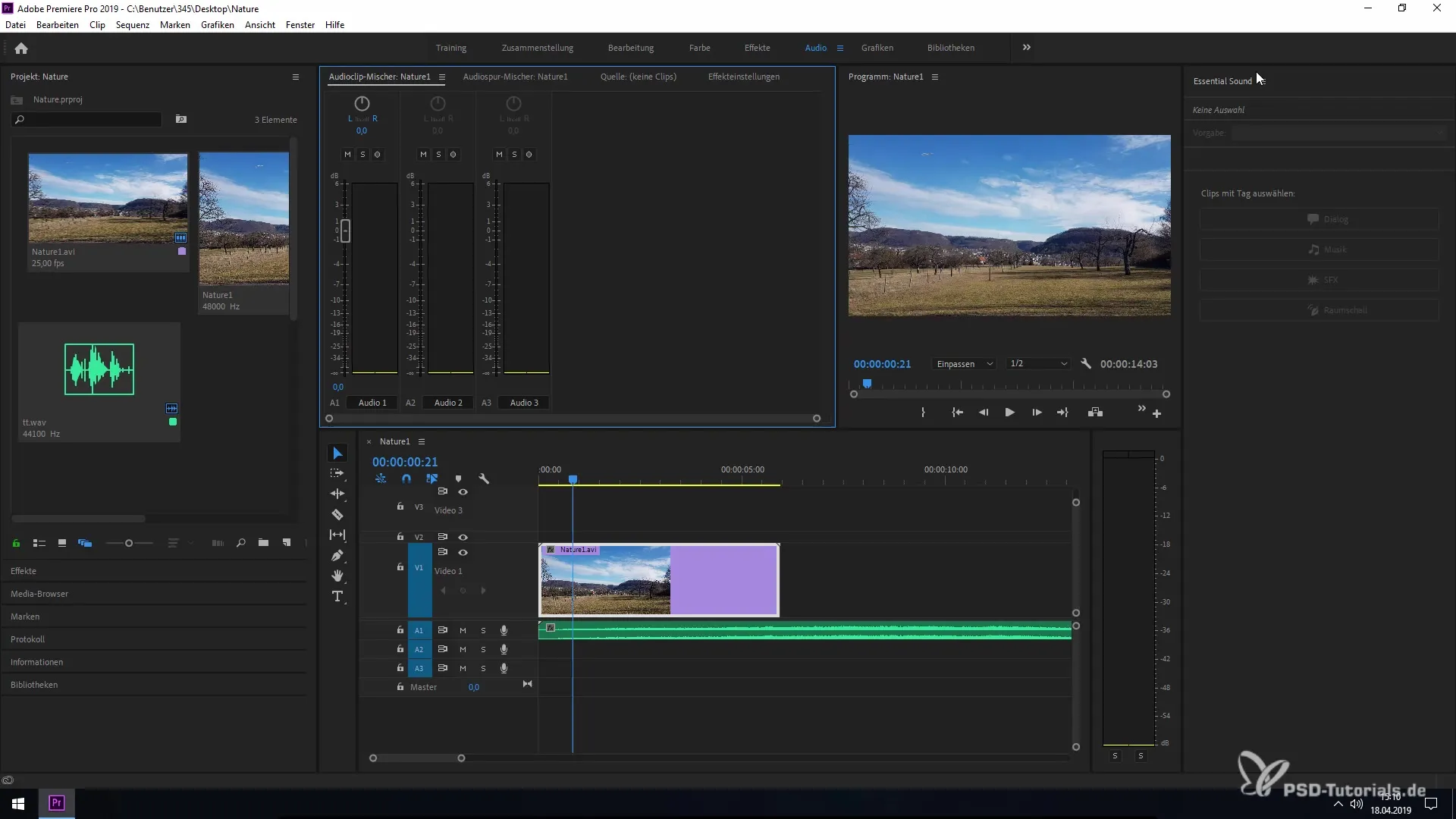This screenshot has width=1456, height=819.
Task: Click the Audio 1 fader handle
Action: click(345, 231)
